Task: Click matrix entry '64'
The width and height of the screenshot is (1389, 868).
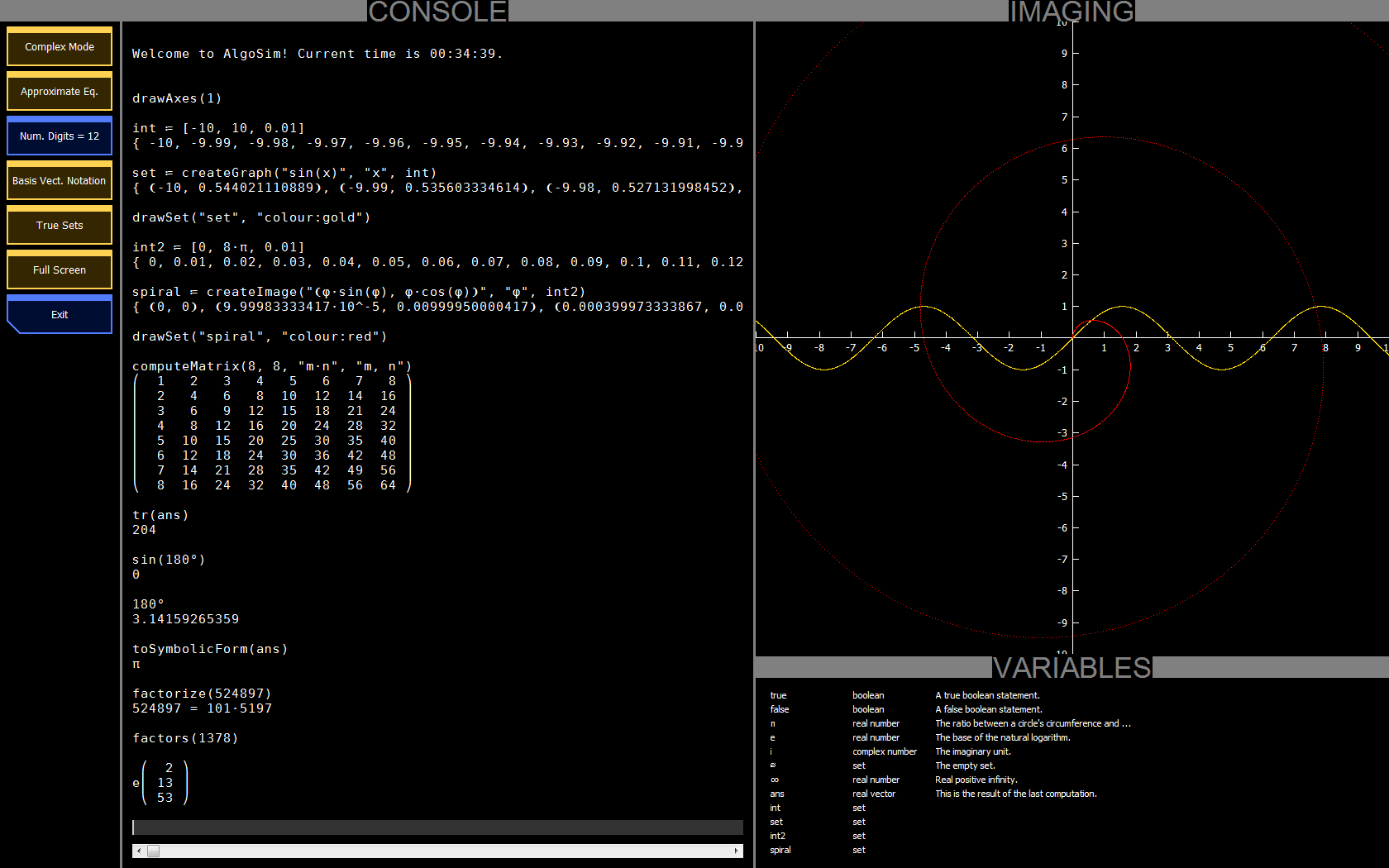Action: (x=388, y=485)
